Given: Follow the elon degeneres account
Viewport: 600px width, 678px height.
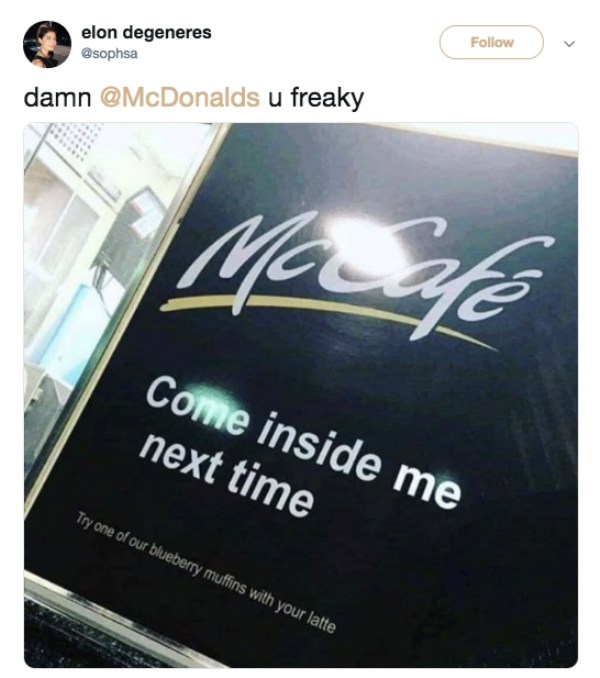Looking at the screenshot, I should (x=491, y=42).
